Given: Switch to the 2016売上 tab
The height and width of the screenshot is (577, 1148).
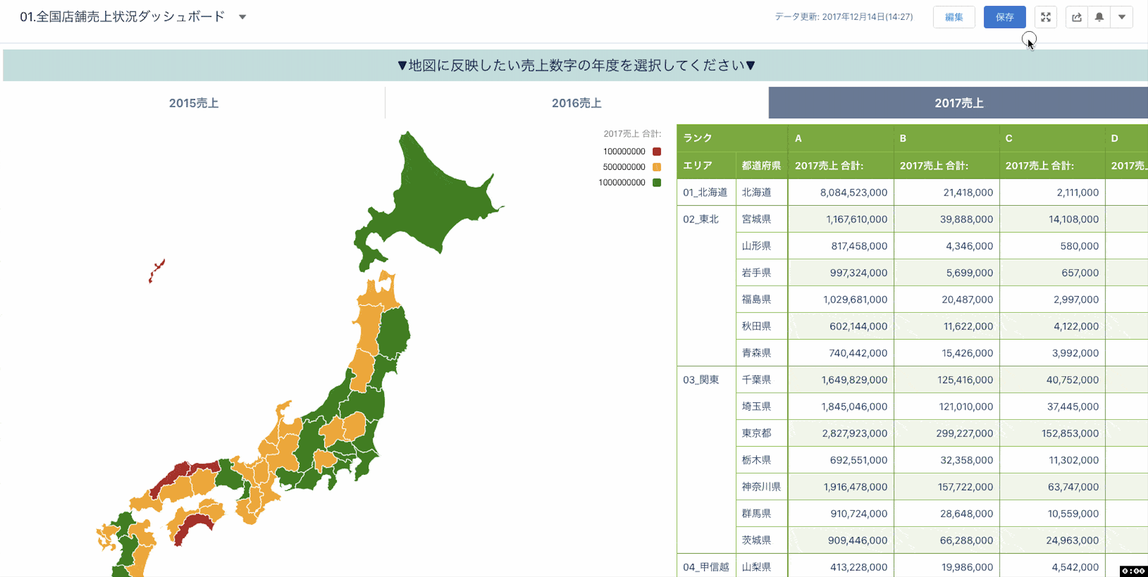Looking at the screenshot, I should [x=576, y=103].
